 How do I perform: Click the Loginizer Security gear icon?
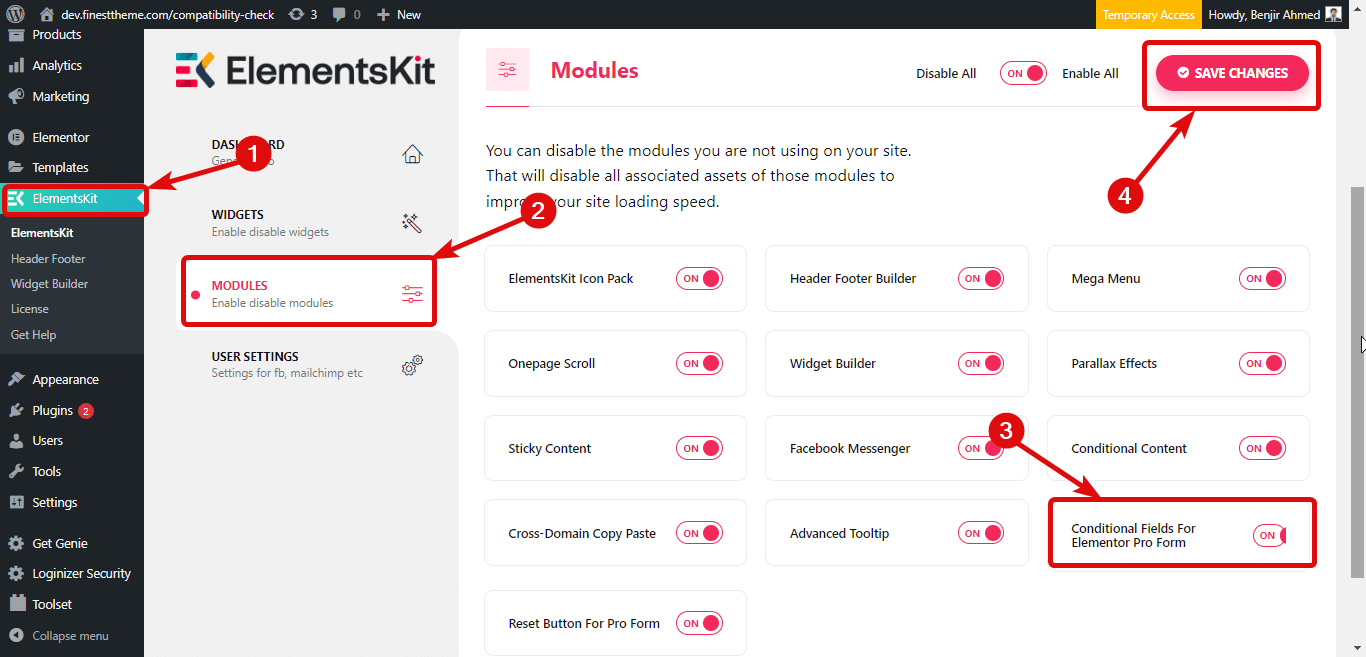click(x=16, y=573)
